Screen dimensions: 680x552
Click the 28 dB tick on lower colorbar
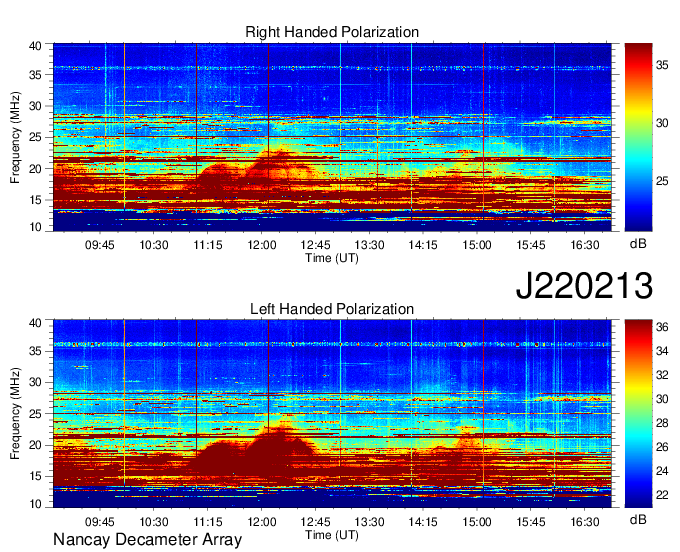(662, 423)
